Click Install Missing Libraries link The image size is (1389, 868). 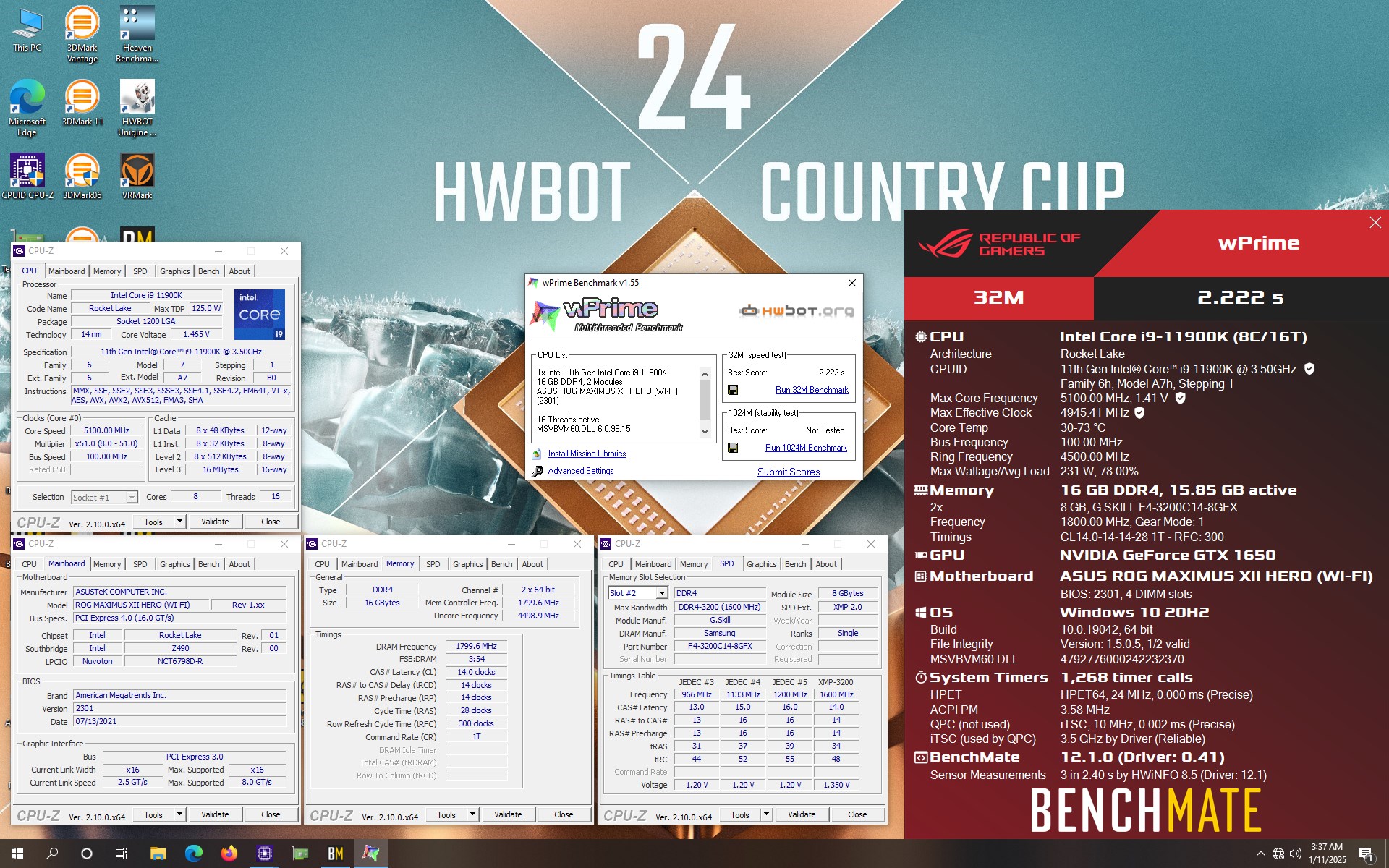pos(587,454)
